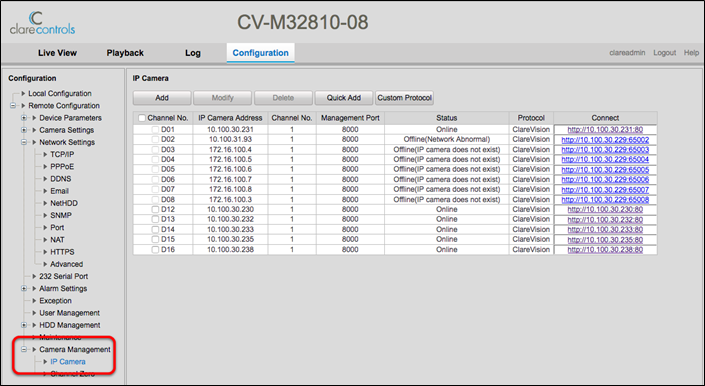The width and height of the screenshot is (705, 386).
Task: Click the 10.100.31.93 address cell
Action: [230, 139]
